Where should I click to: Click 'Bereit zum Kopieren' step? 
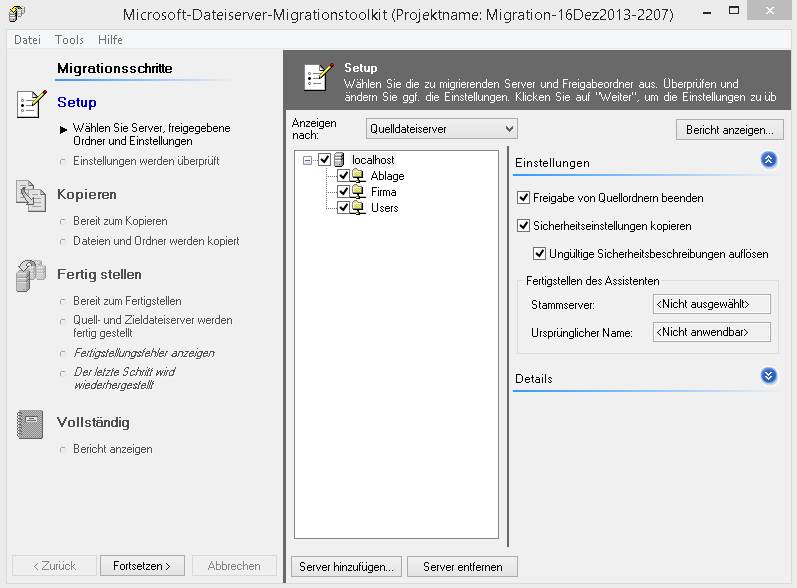[x=120, y=221]
